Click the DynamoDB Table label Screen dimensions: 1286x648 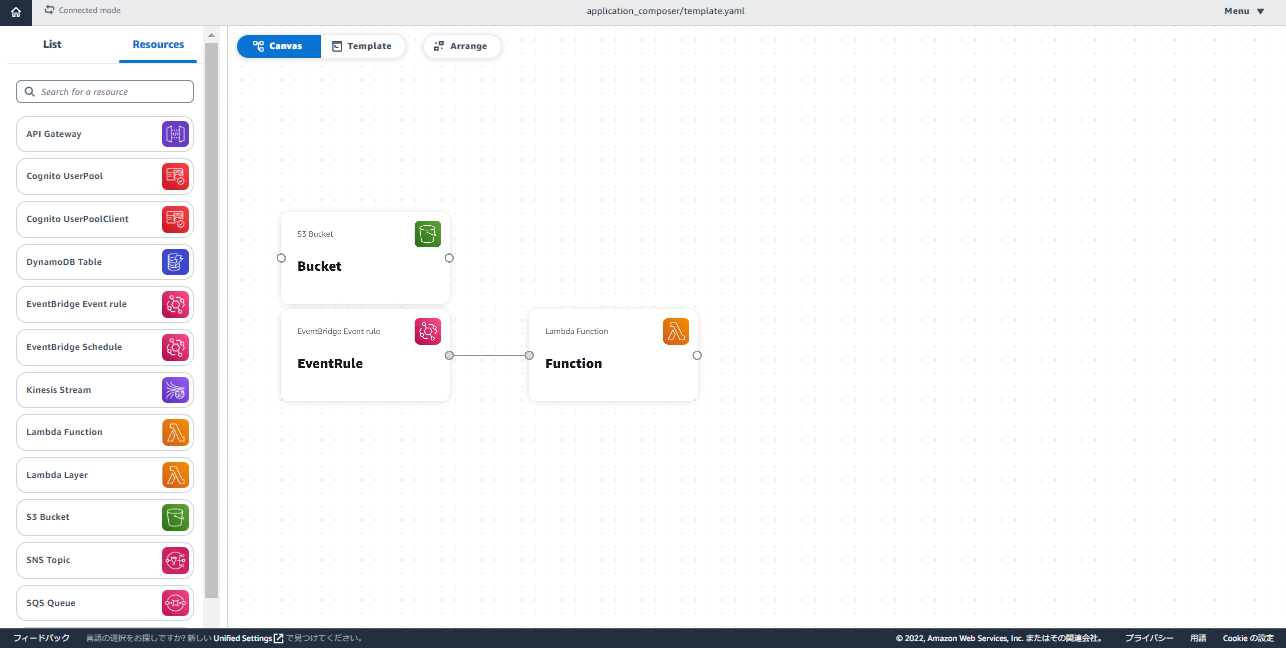coord(64,262)
